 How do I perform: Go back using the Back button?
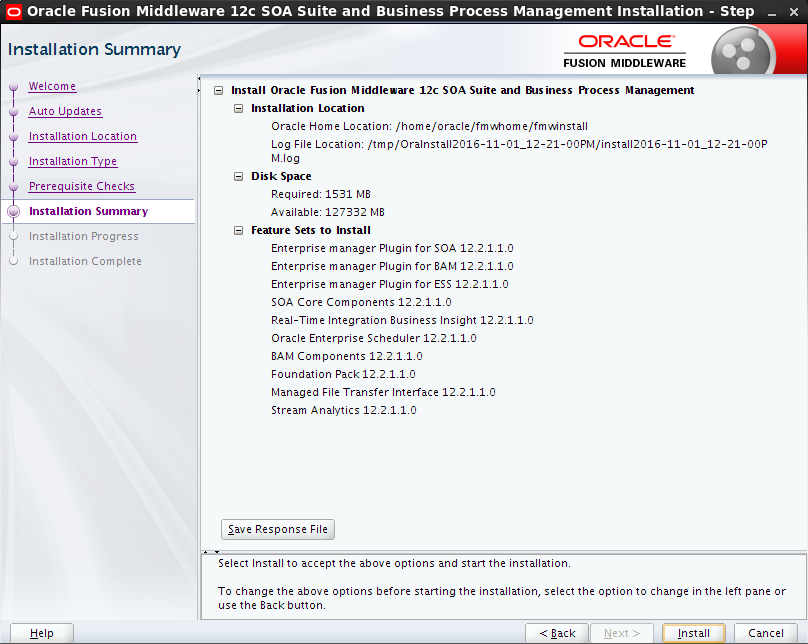(x=556, y=632)
